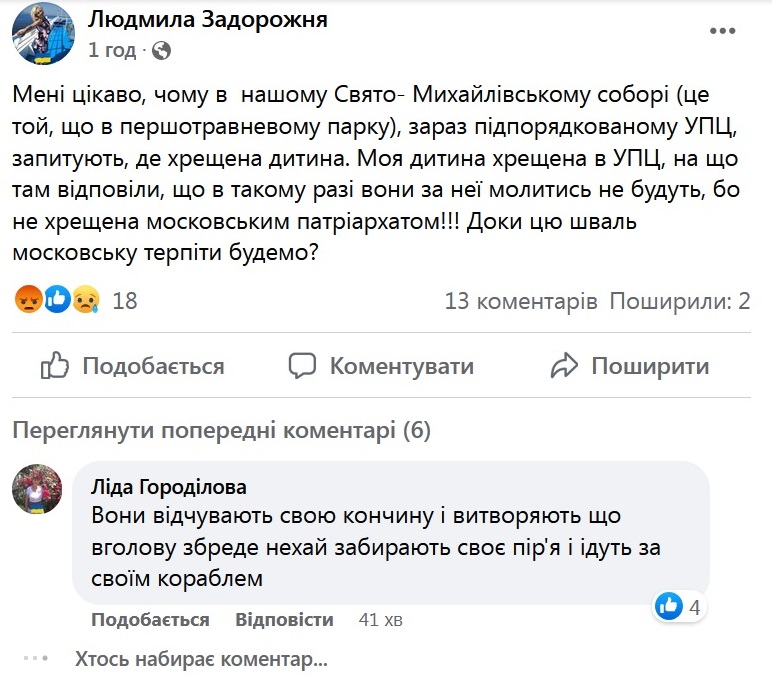The width and height of the screenshot is (772, 676).
Task: Click the thumbs-up reaction icon under post
Action: pos(58,299)
